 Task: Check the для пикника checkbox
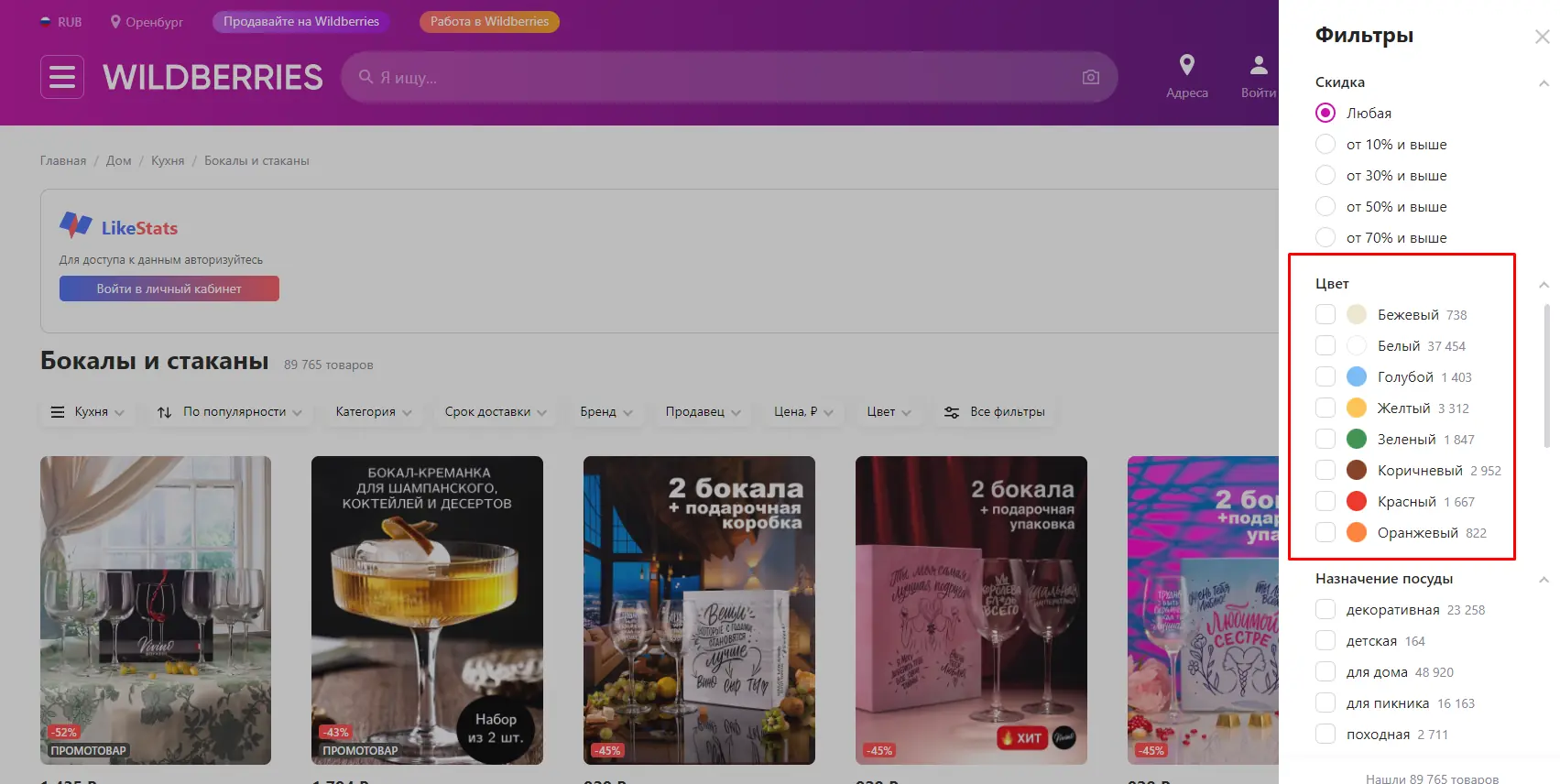coord(1325,702)
